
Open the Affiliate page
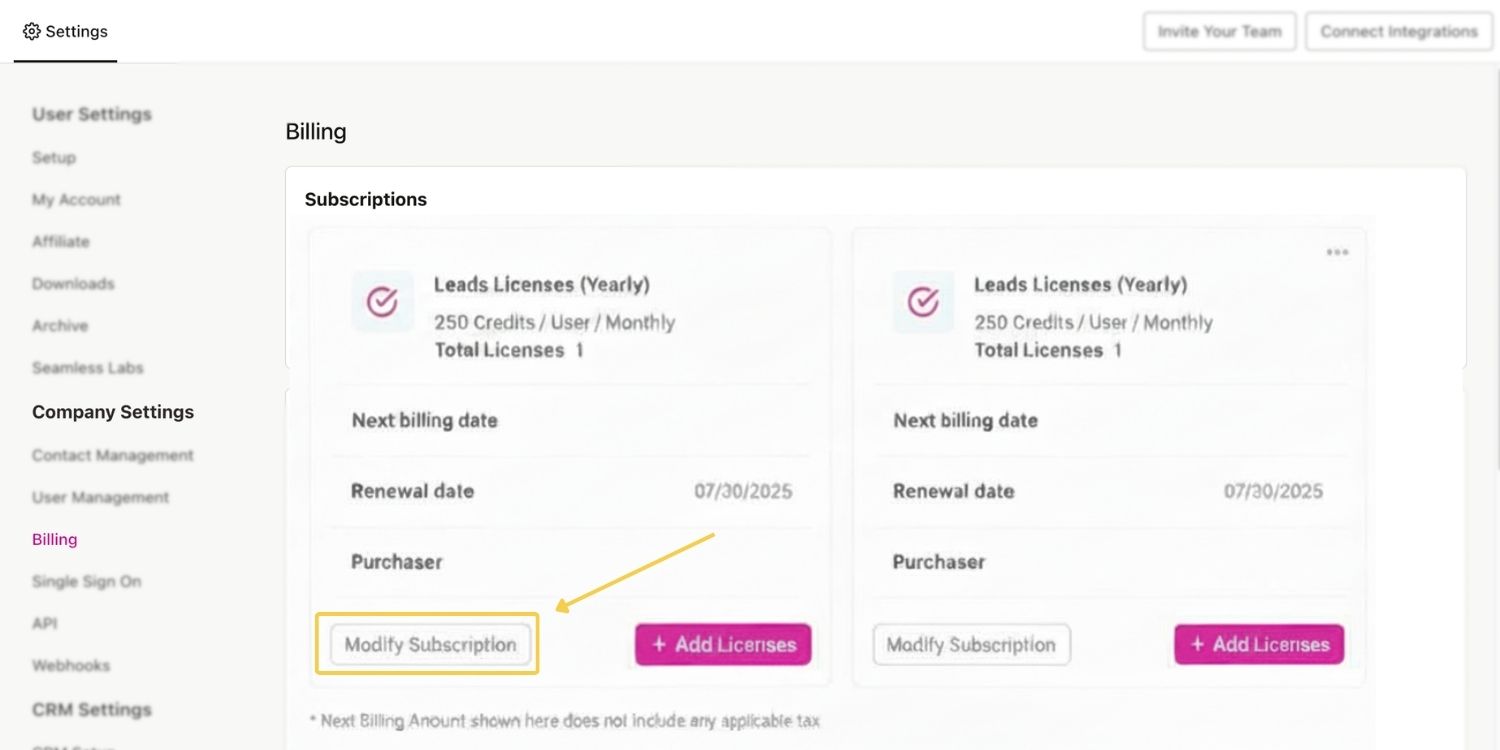[61, 241]
